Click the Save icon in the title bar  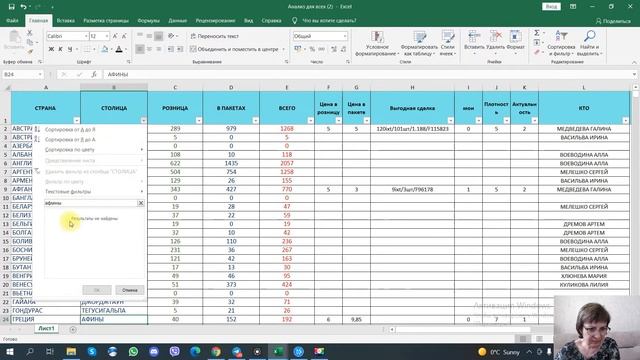coord(11,7)
